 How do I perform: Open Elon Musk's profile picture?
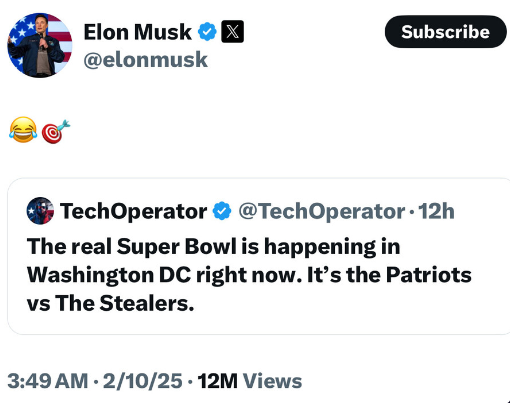point(40,45)
